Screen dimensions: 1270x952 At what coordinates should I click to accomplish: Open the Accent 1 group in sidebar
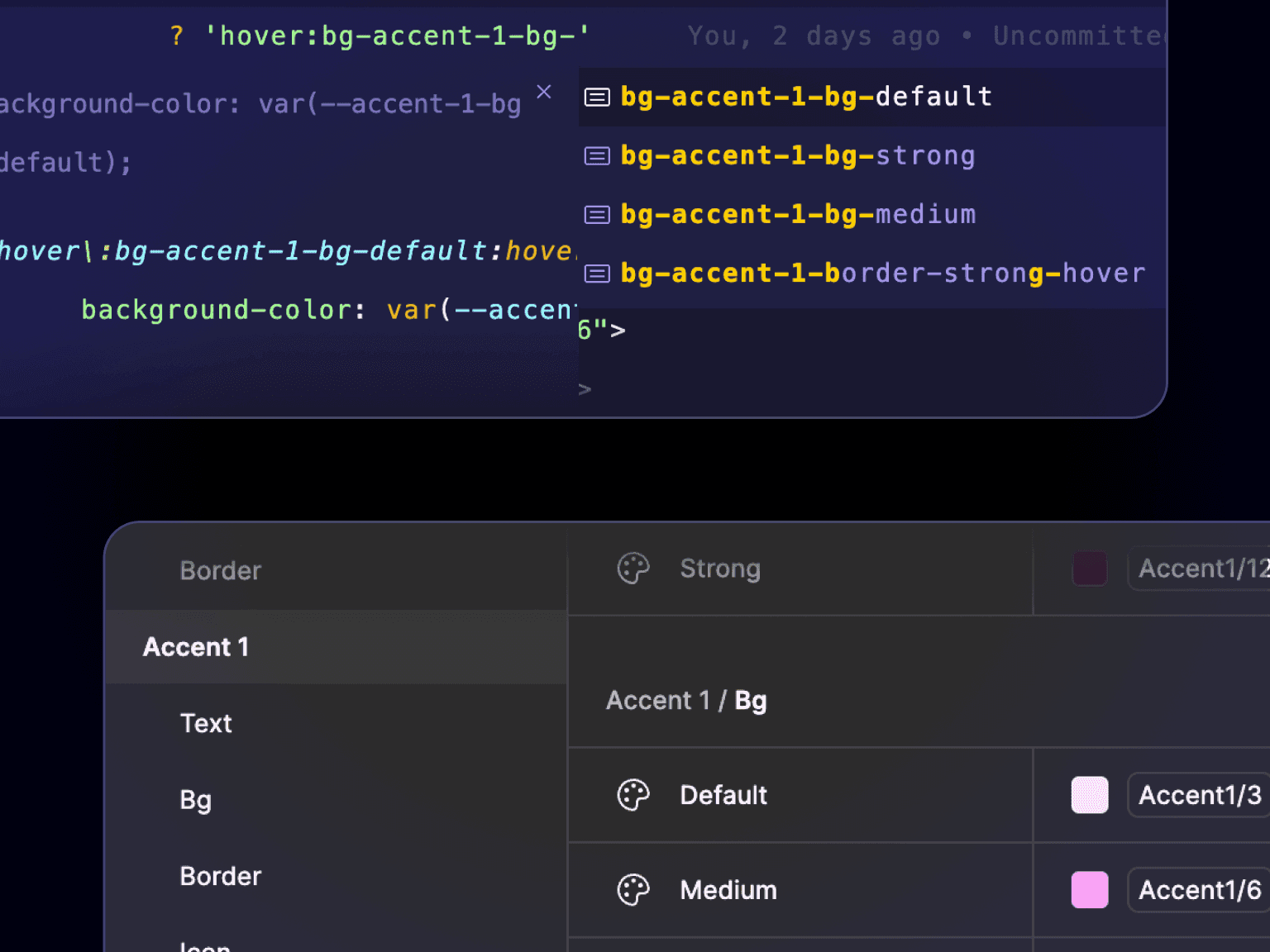pyautogui.click(x=336, y=647)
